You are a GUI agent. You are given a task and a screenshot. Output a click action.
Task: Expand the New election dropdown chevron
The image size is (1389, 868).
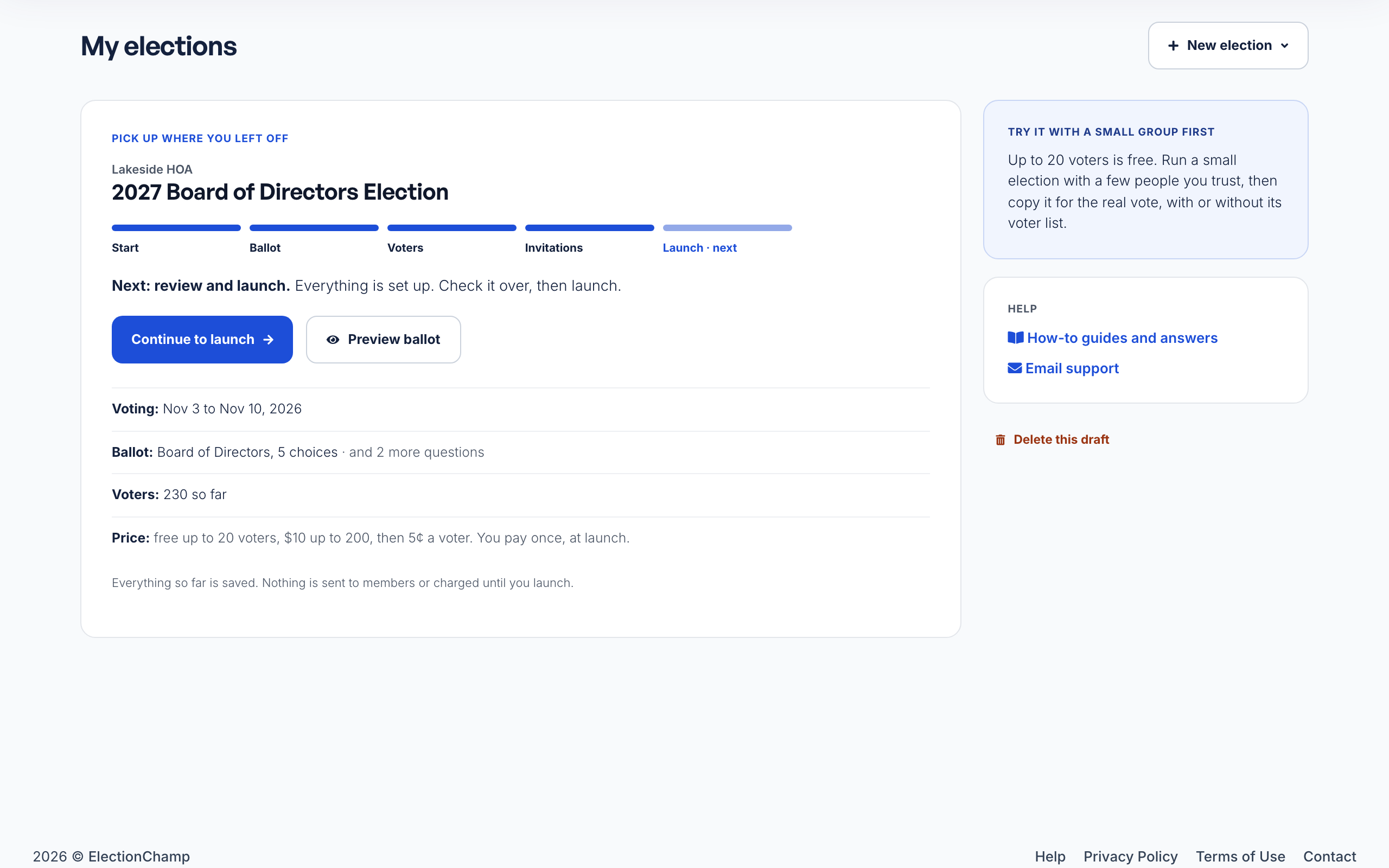[1284, 46]
